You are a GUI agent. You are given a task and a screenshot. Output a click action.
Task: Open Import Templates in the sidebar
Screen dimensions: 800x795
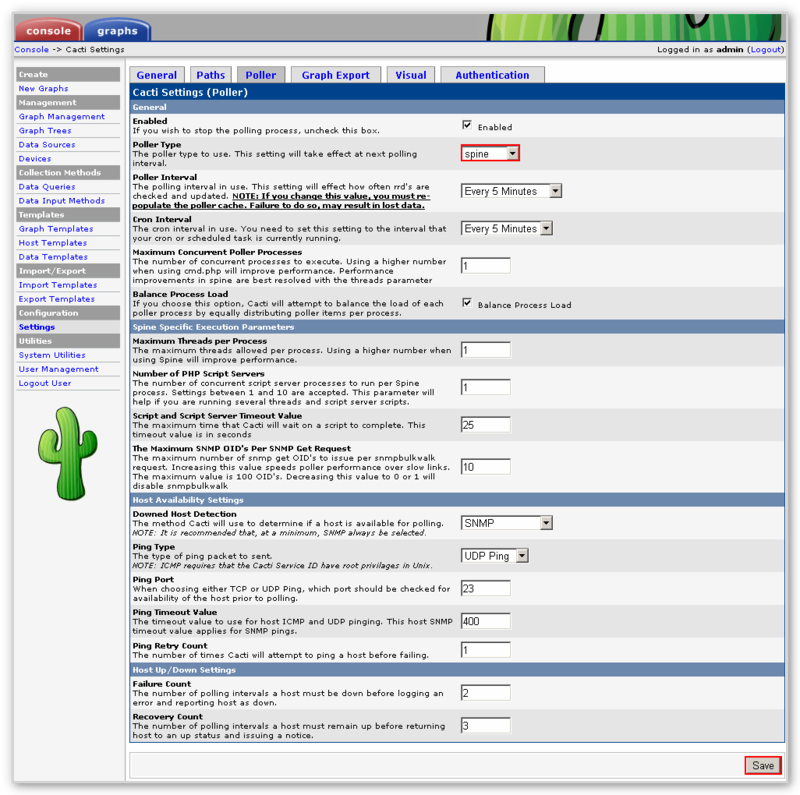pyautogui.click(x=58, y=285)
